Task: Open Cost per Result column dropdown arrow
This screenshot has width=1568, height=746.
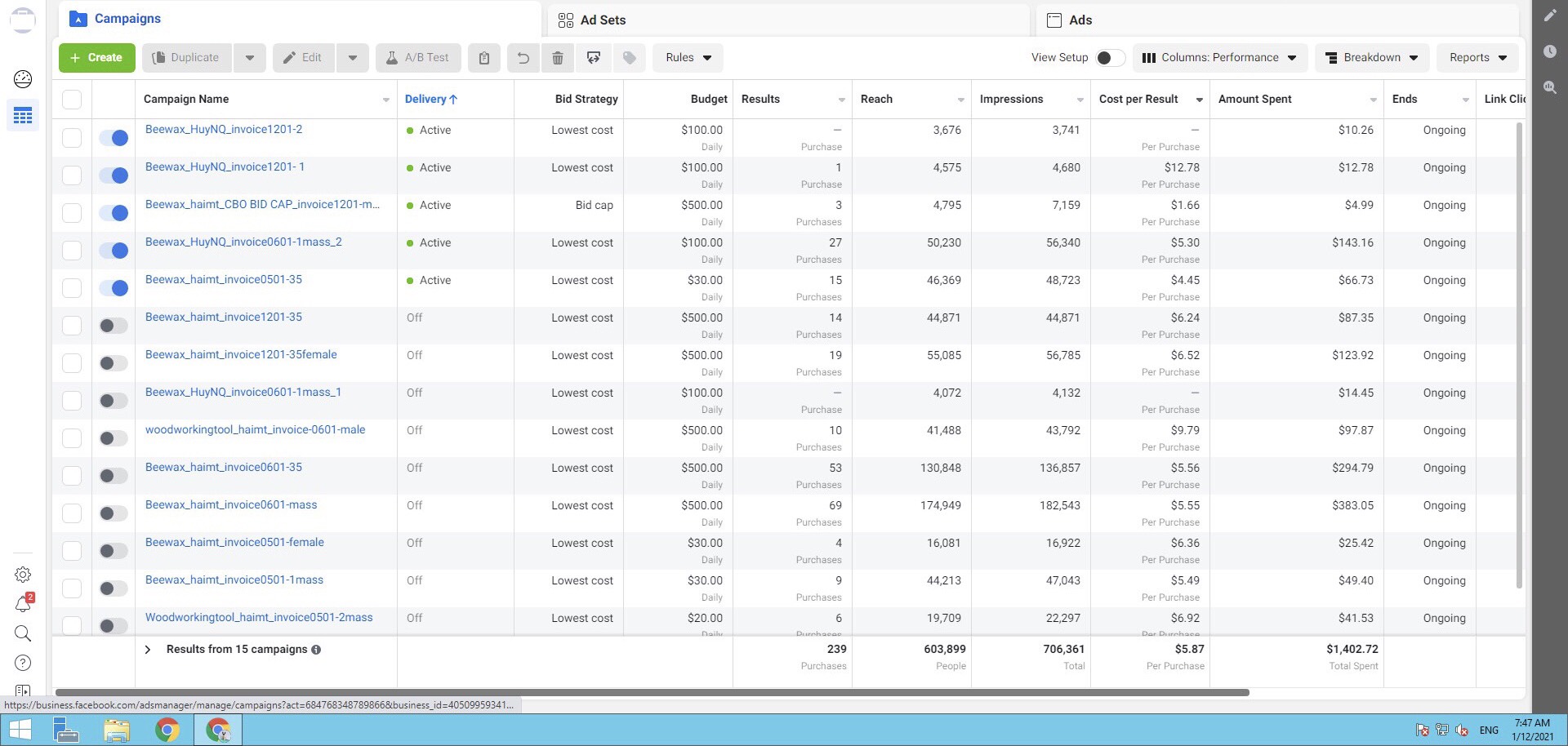Action: pos(1199,100)
